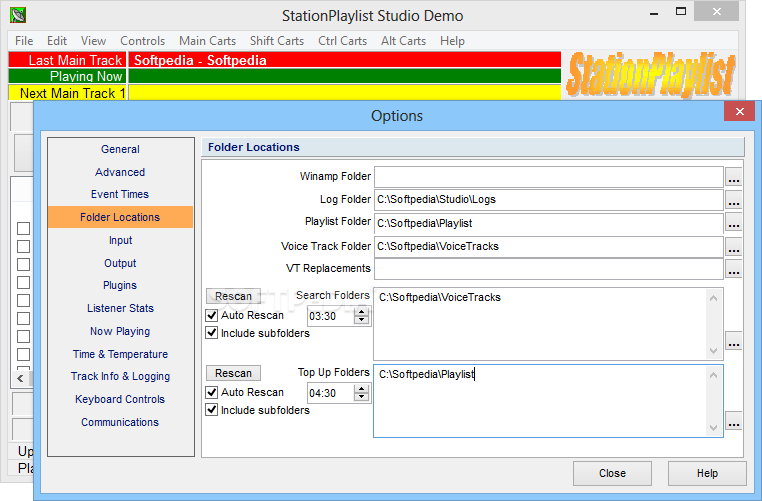
Task: Select the Event Times options page
Action: pyautogui.click(x=120, y=194)
